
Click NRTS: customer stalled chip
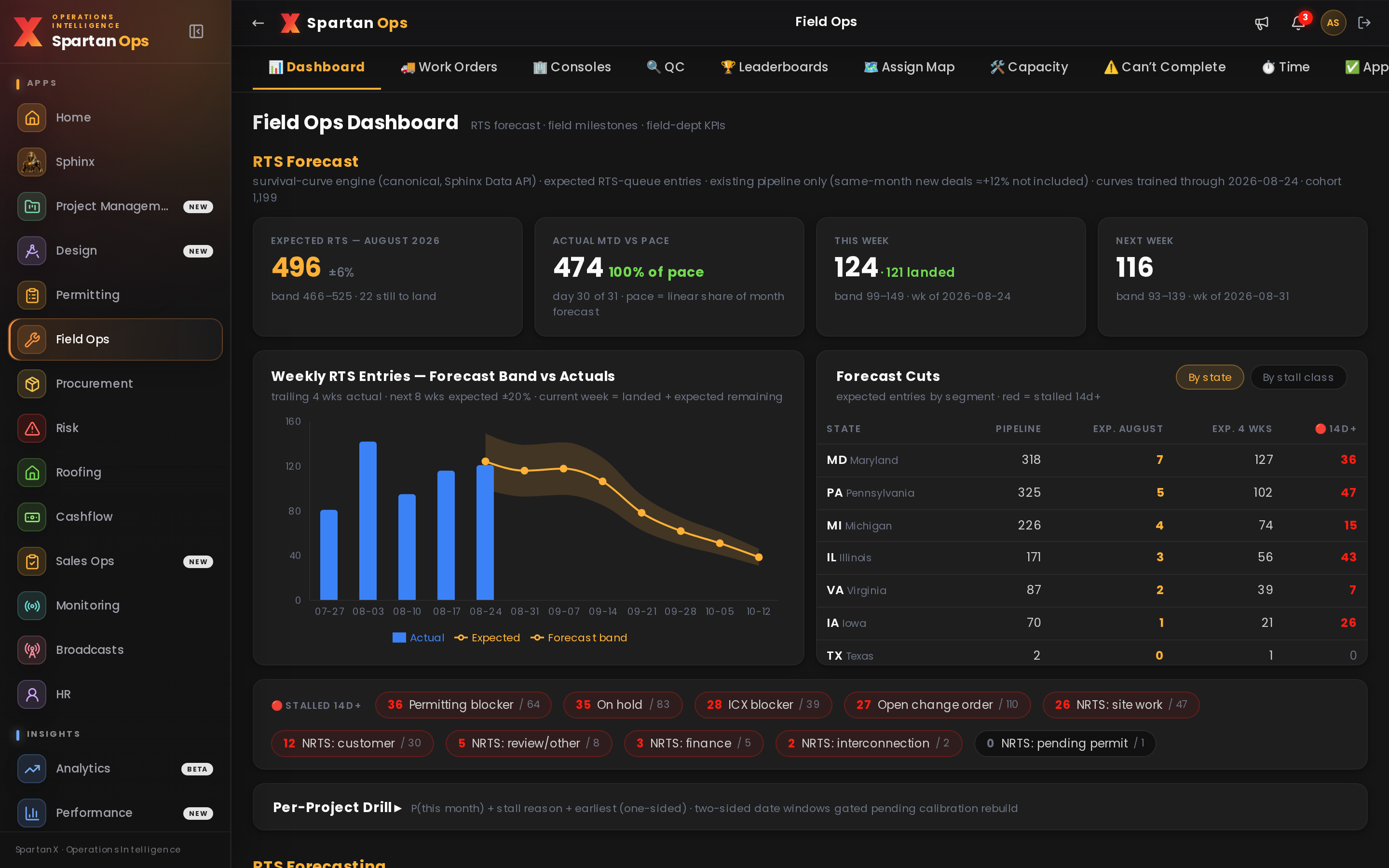tap(352, 744)
